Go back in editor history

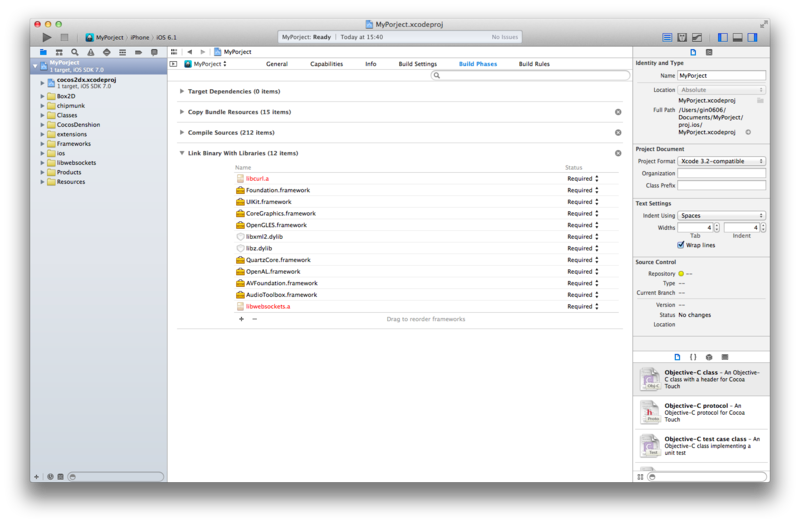coord(190,52)
